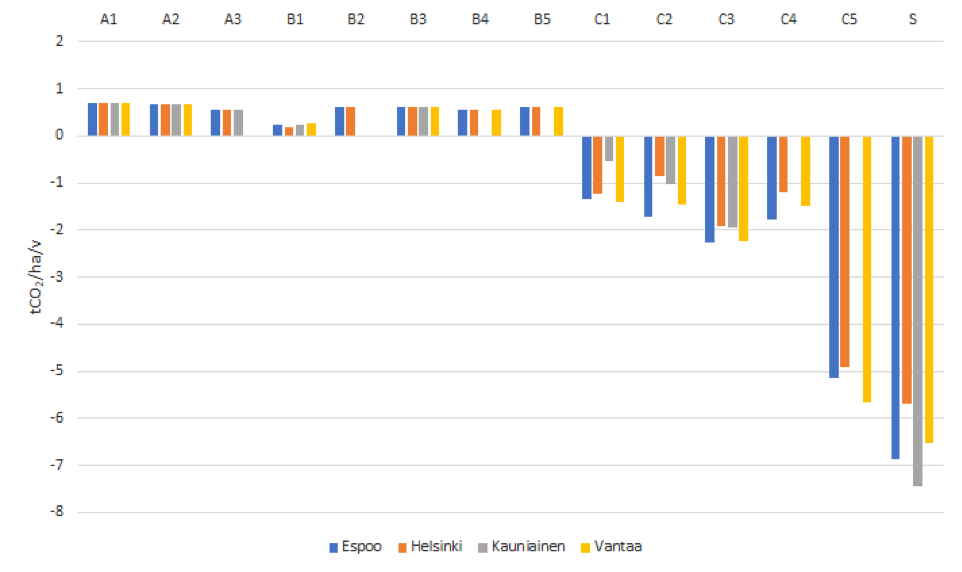Screen dimensions: 962x572
Task: Select the orange Helsinki bar in group S
Action: point(906,269)
